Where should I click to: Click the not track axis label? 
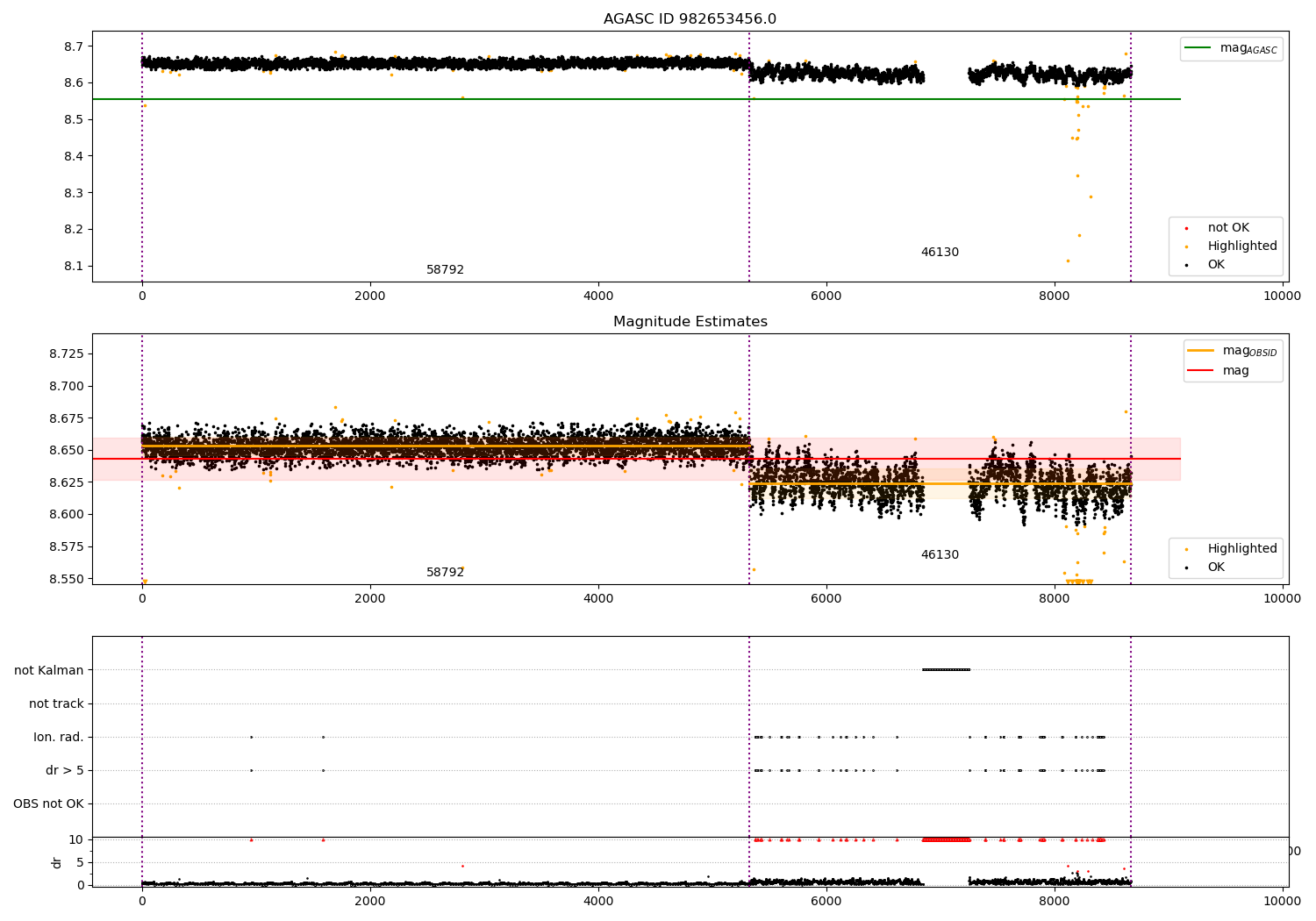tap(56, 703)
